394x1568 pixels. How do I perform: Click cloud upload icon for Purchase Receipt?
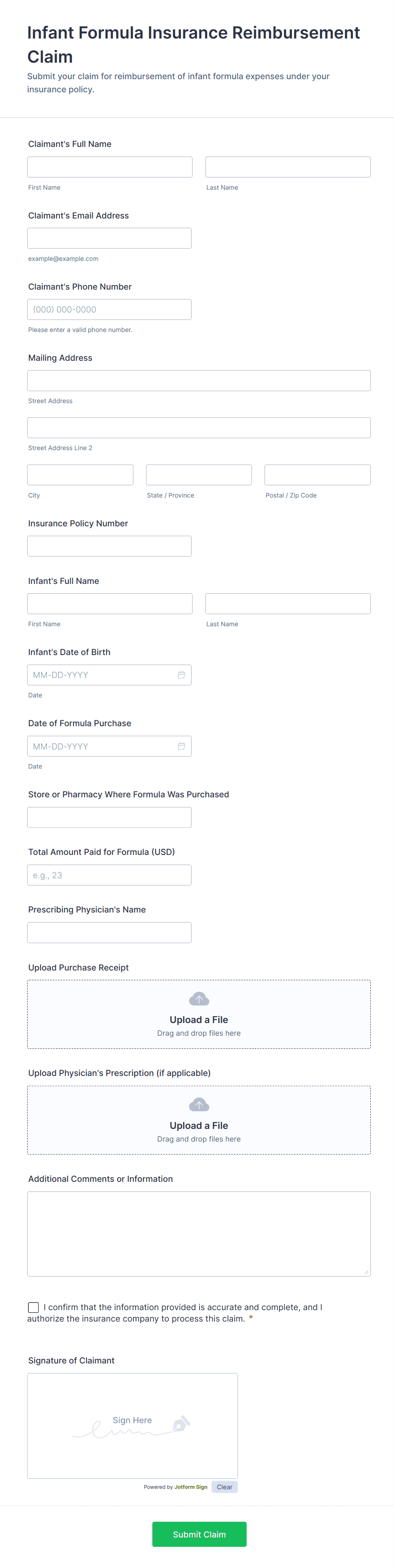(199, 999)
